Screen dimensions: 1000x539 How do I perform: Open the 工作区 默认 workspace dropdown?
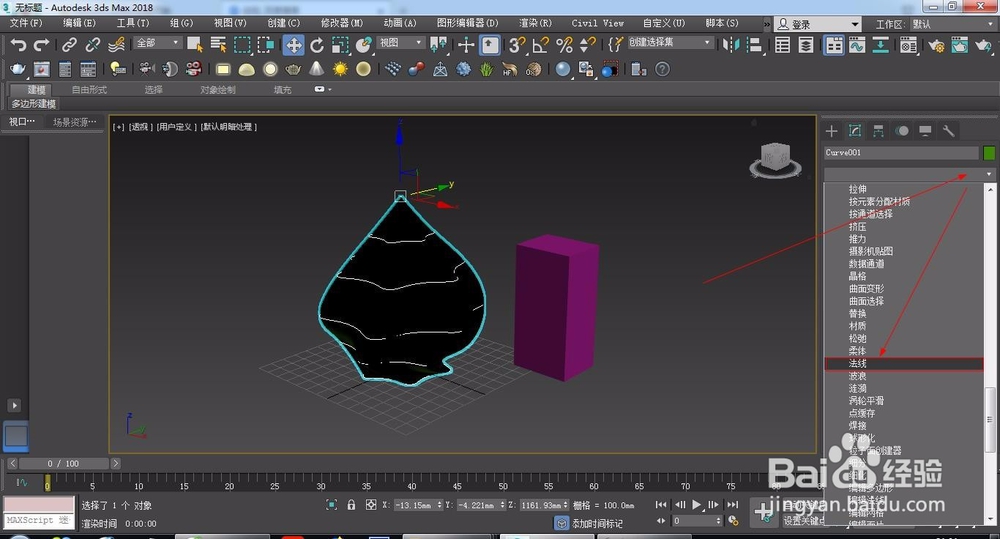pos(953,24)
